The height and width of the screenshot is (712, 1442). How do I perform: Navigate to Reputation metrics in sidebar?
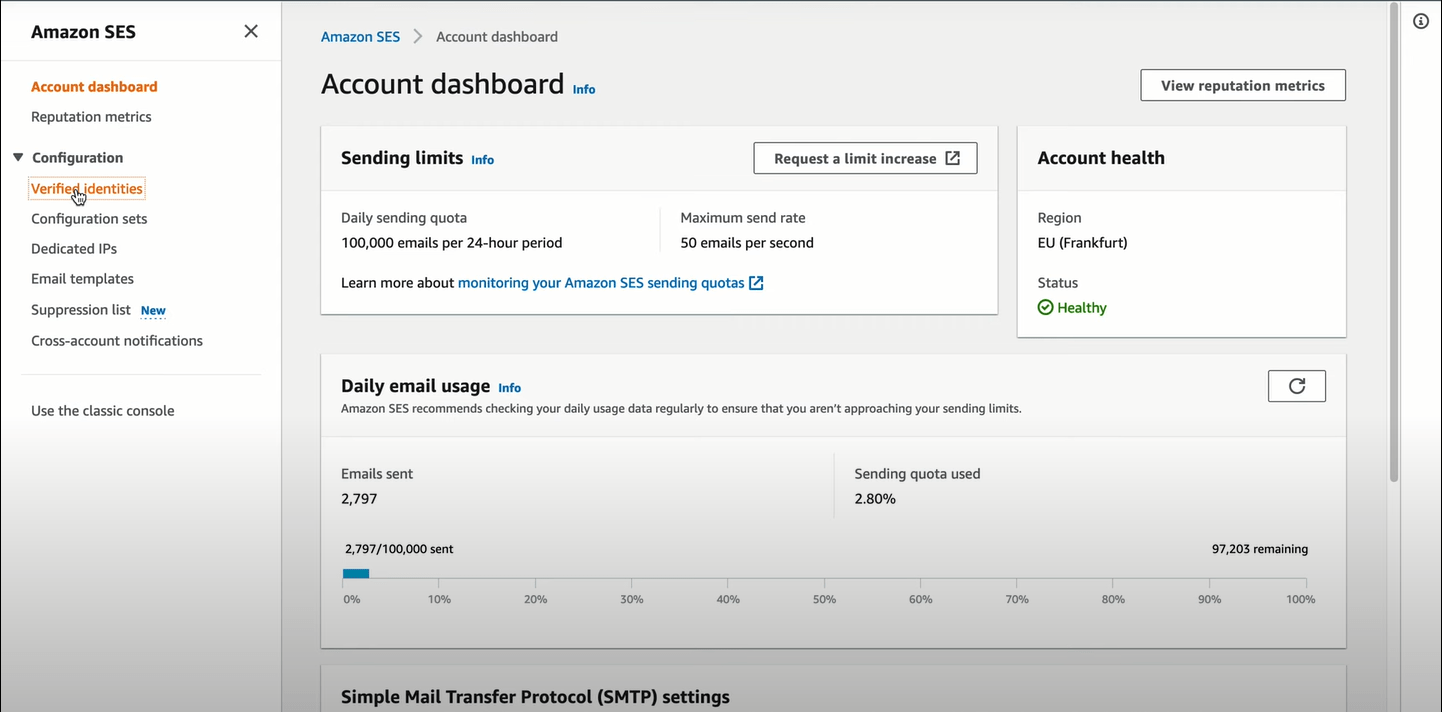point(91,117)
